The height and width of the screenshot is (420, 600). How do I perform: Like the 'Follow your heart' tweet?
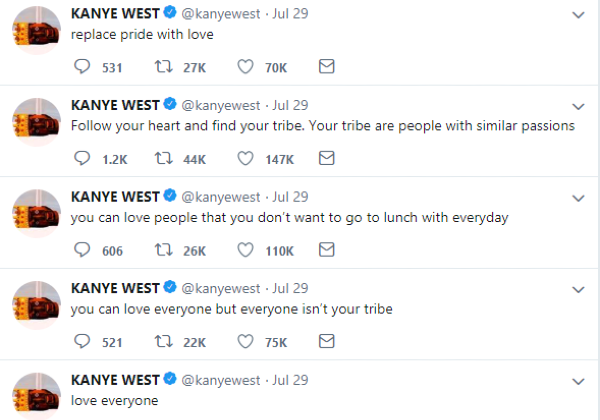coord(245,158)
